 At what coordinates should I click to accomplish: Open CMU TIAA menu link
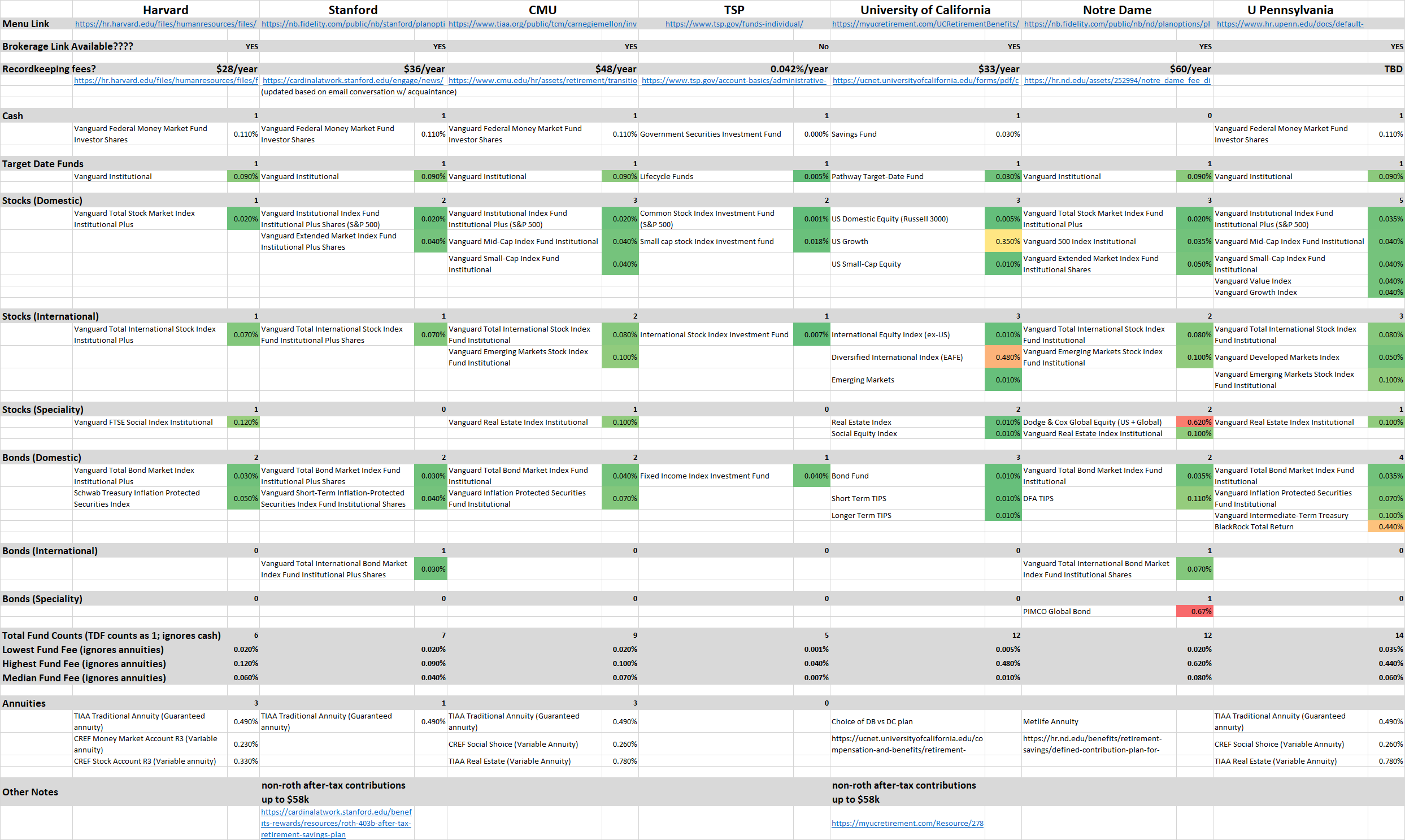point(542,24)
